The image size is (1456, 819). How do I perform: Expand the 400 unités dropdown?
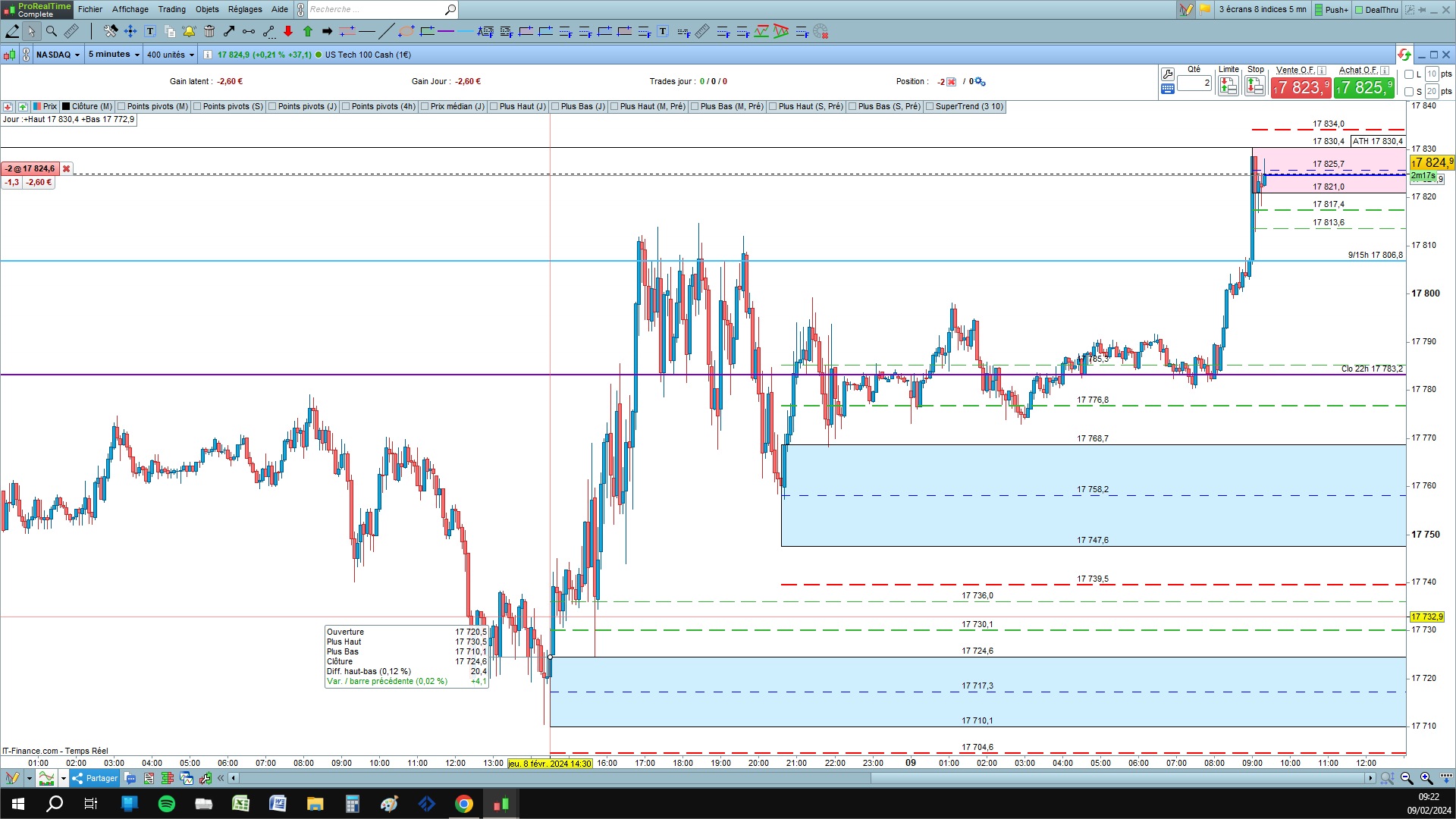(170, 55)
